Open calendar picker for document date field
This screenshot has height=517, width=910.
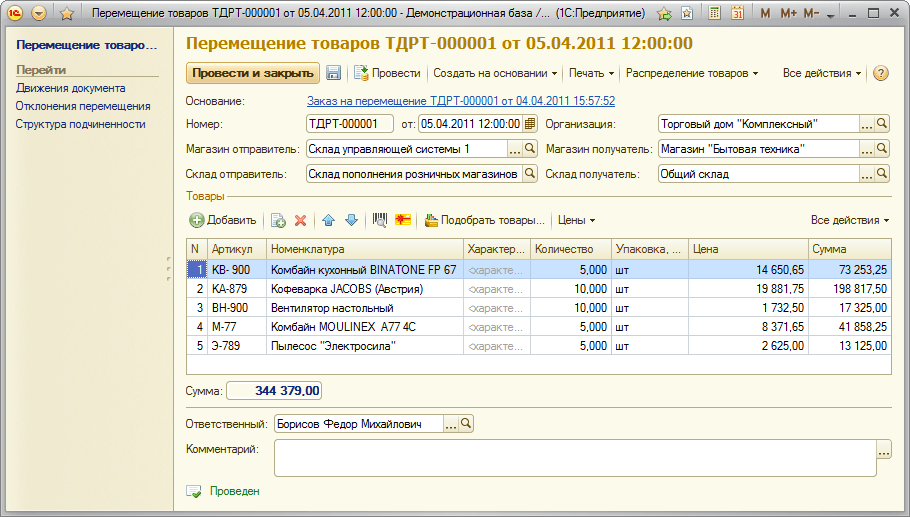click(530, 124)
